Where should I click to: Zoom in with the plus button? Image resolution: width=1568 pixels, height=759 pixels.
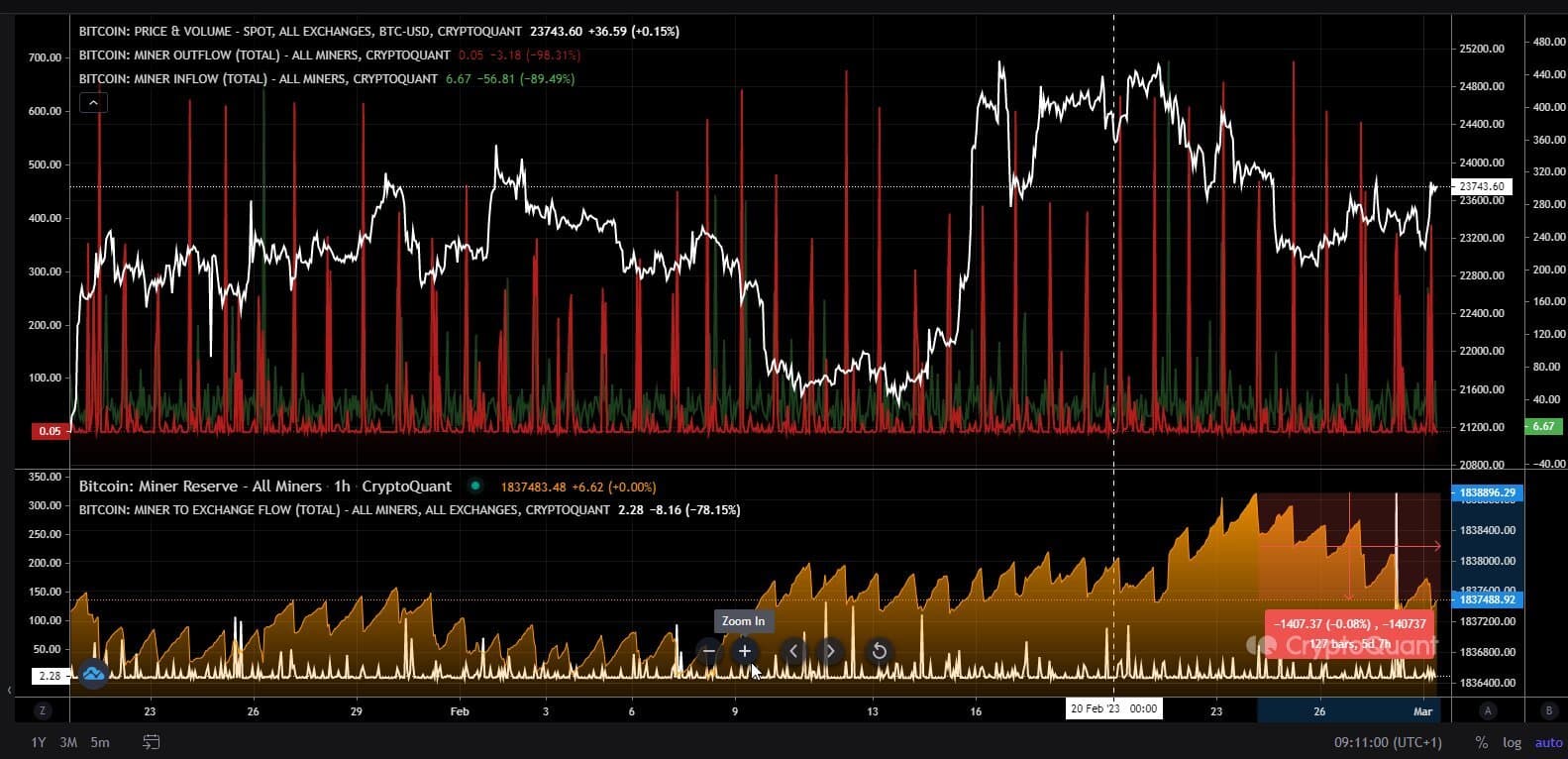744,651
